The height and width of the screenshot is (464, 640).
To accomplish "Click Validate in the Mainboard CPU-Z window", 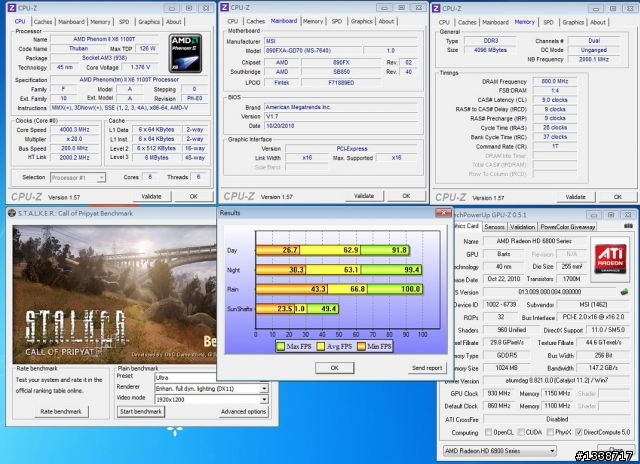I will point(364,196).
